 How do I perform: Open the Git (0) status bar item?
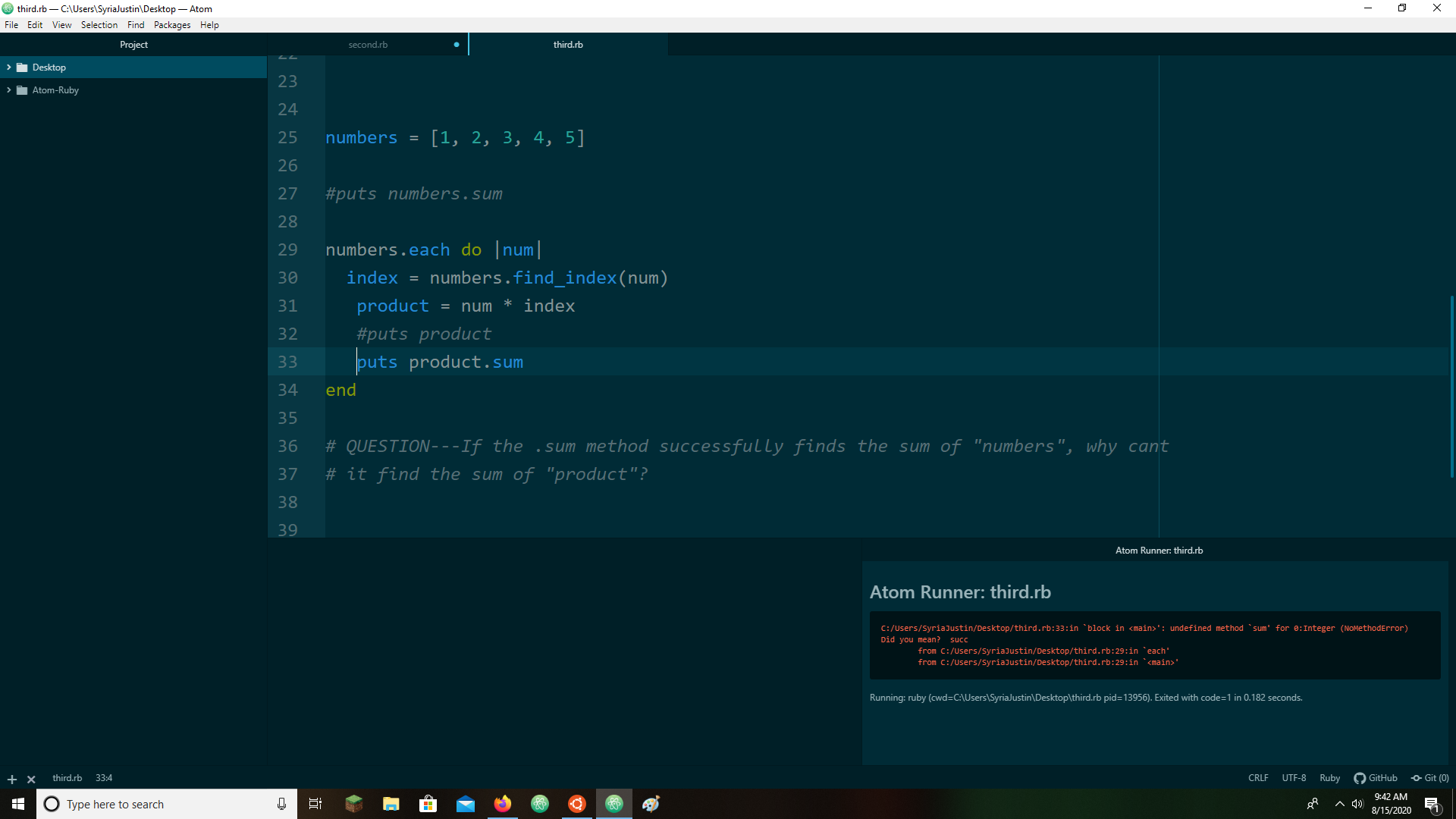(1429, 778)
